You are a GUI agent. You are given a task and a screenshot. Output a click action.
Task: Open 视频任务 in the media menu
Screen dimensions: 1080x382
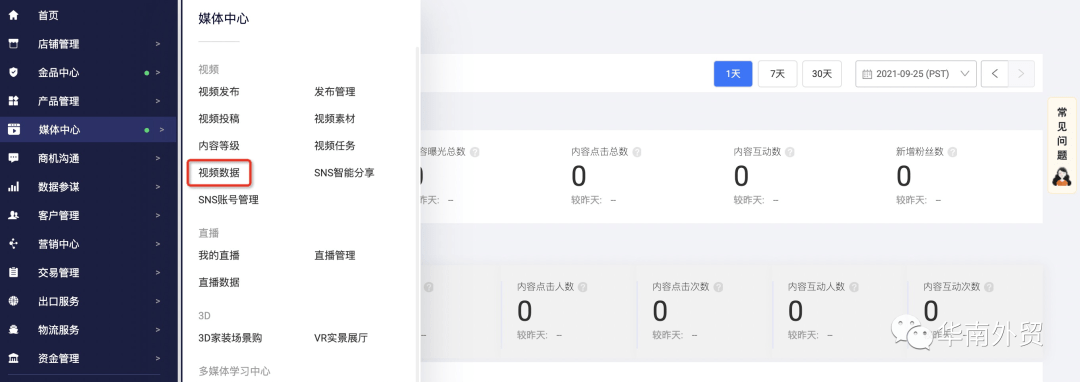[335, 145]
